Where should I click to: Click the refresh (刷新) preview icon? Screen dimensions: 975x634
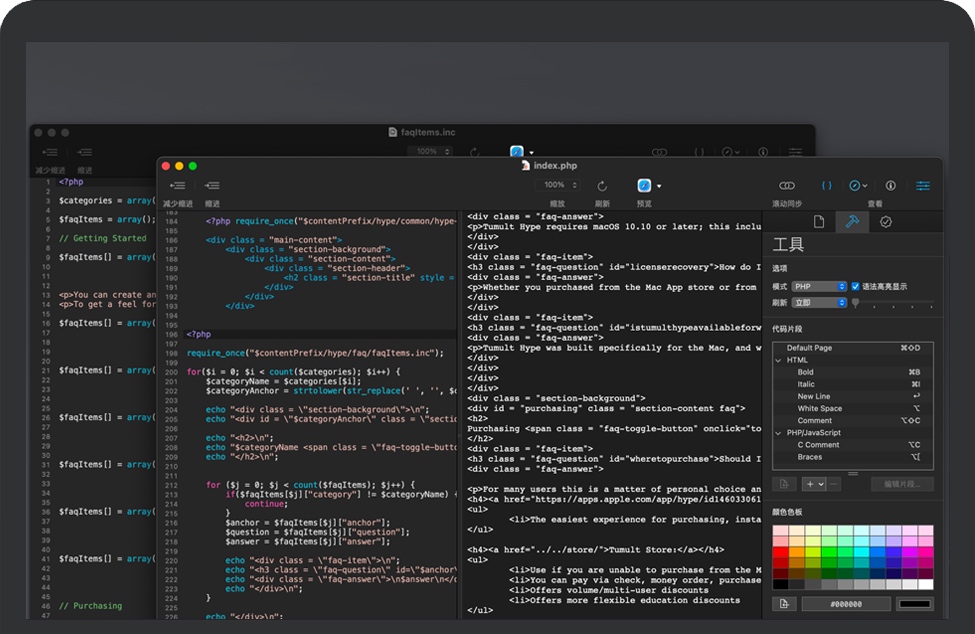[602, 186]
